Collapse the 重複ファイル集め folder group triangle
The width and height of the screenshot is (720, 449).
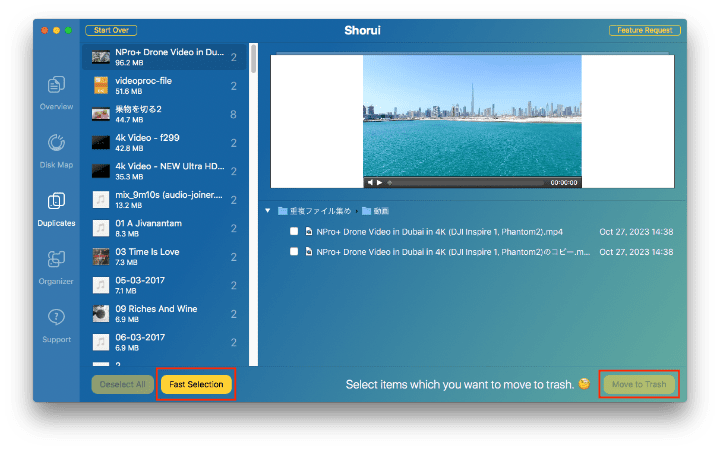click(x=268, y=211)
